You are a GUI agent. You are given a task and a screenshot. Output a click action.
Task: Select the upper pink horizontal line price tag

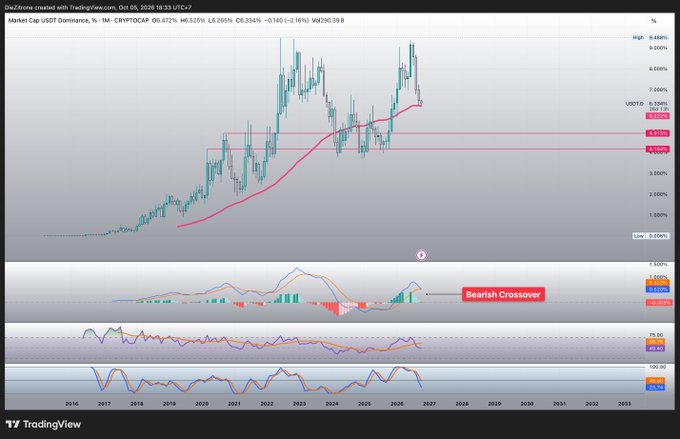658,133
